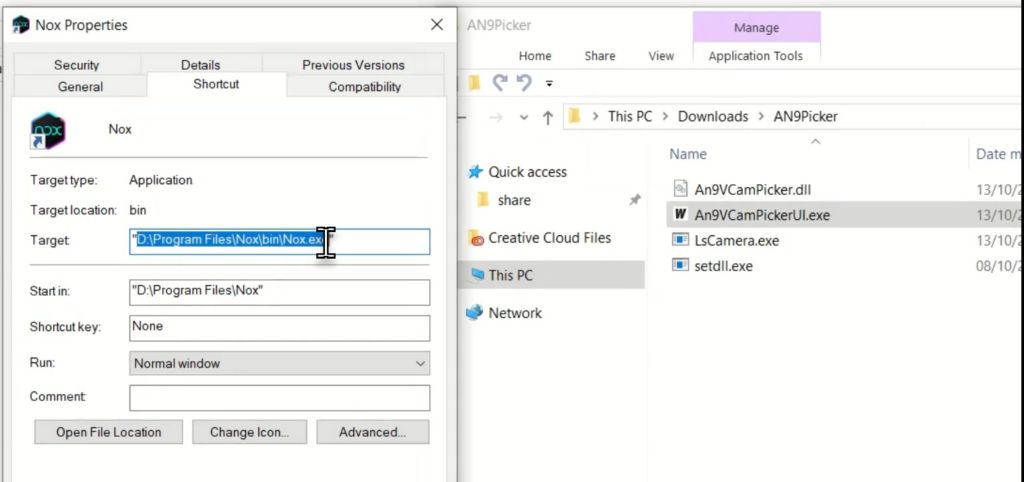The image size is (1024, 482).
Task: Select the setdll.exe file icon
Action: click(680, 265)
